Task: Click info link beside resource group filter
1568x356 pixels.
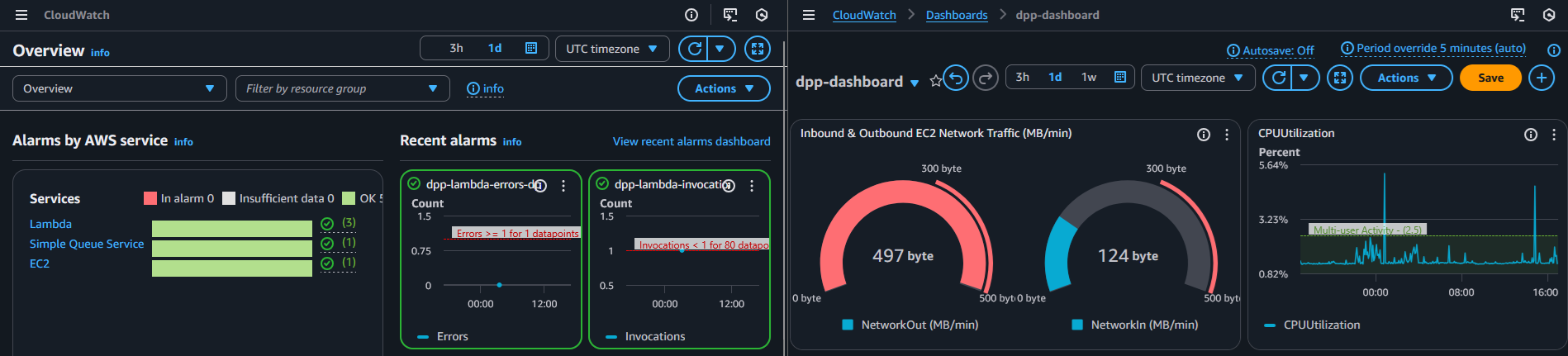Action: [x=485, y=88]
